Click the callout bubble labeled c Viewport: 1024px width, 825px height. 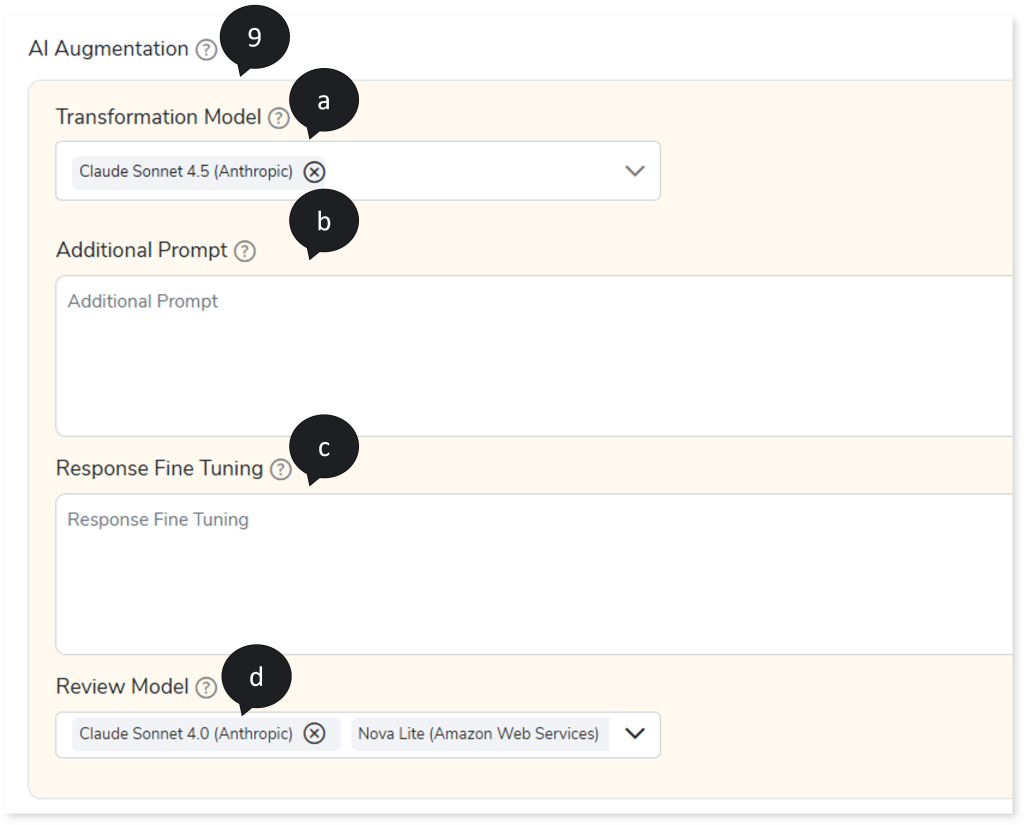(x=323, y=448)
